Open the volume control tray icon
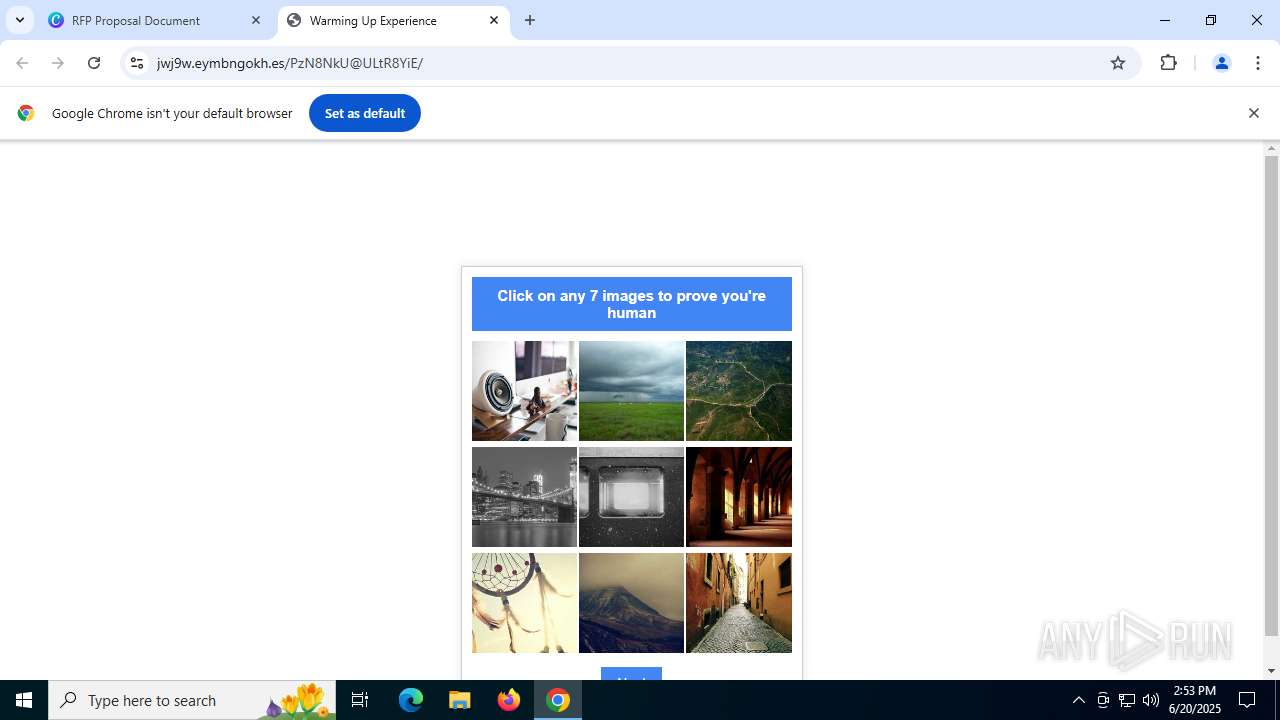The width and height of the screenshot is (1280, 720). (1151, 700)
